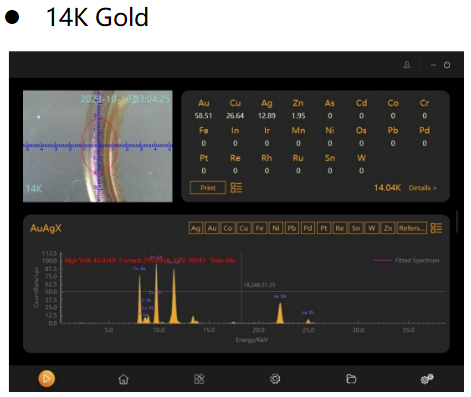The width and height of the screenshot is (471, 397).
Task: Toggle the Au element marker button
Action: [x=212, y=228]
